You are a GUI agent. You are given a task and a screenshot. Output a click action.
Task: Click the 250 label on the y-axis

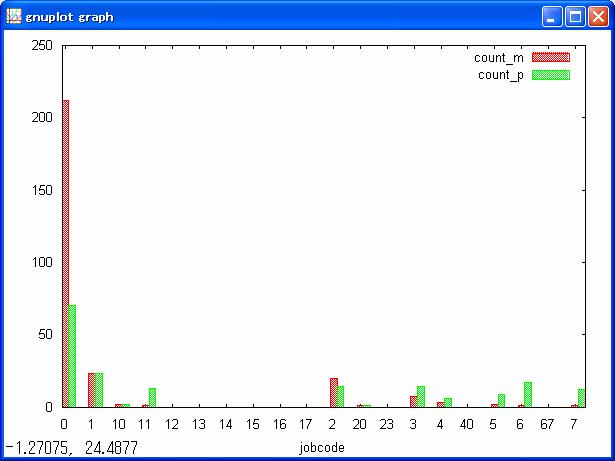[x=43, y=45]
